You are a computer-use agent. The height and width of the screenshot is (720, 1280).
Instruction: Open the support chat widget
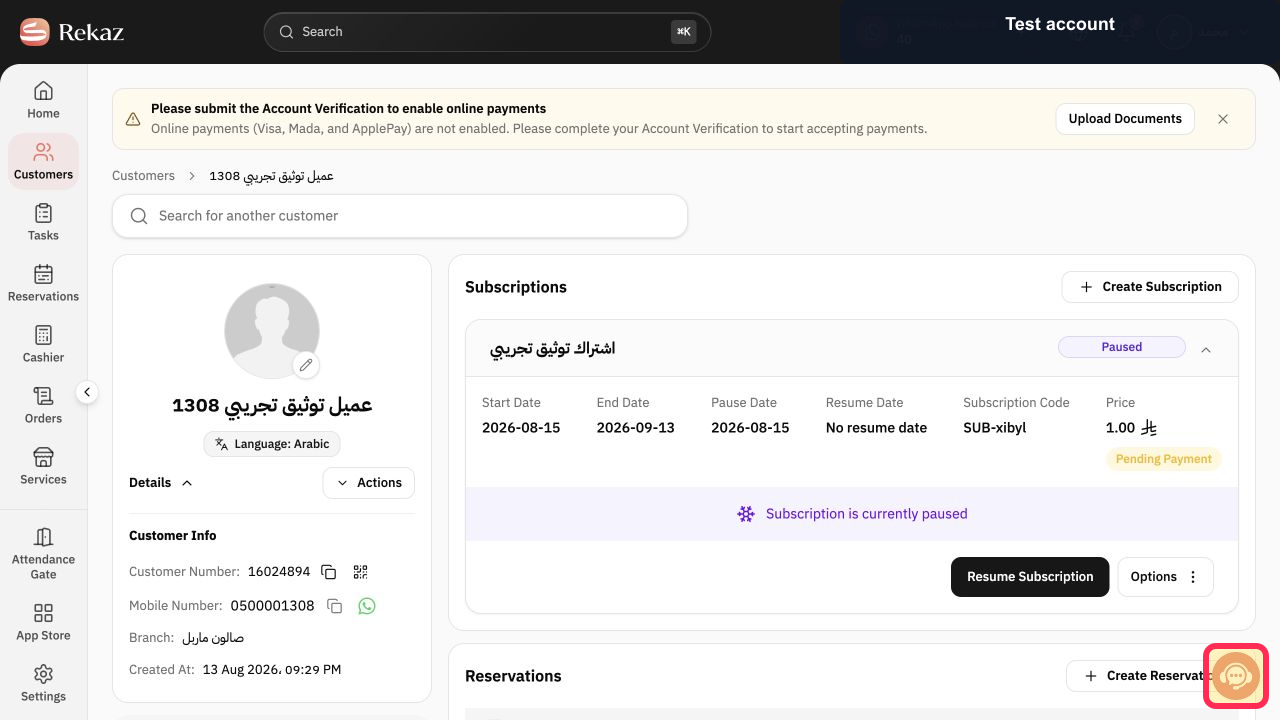1236,676
